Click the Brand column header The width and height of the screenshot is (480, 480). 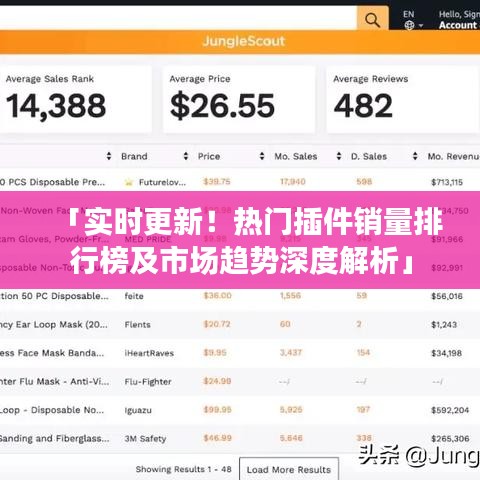tap(134, 156)
